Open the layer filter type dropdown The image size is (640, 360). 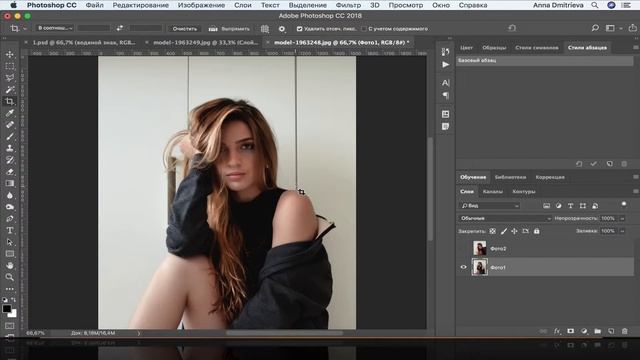[x=489, y=206]
